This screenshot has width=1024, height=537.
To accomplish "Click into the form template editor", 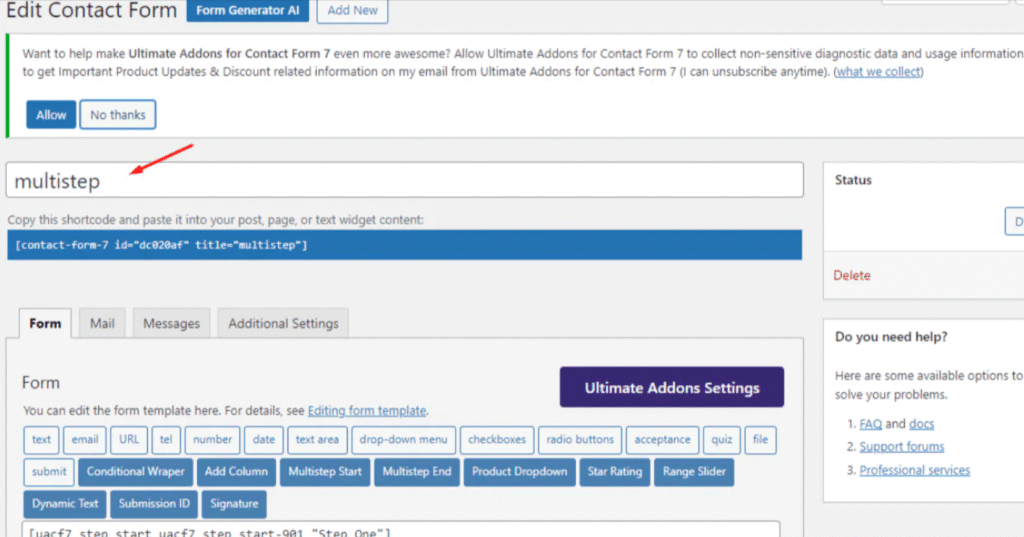I will pos(401,529).
